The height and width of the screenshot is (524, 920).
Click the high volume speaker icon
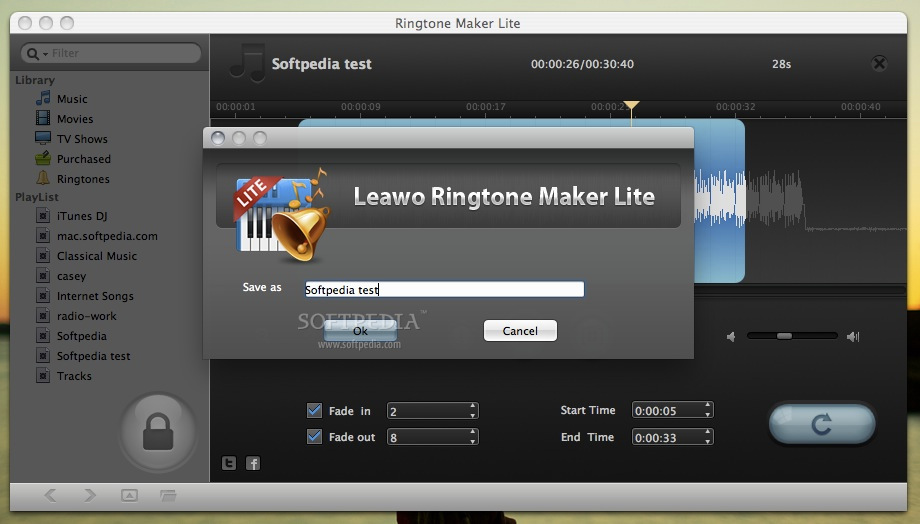[x=853, y=337]
